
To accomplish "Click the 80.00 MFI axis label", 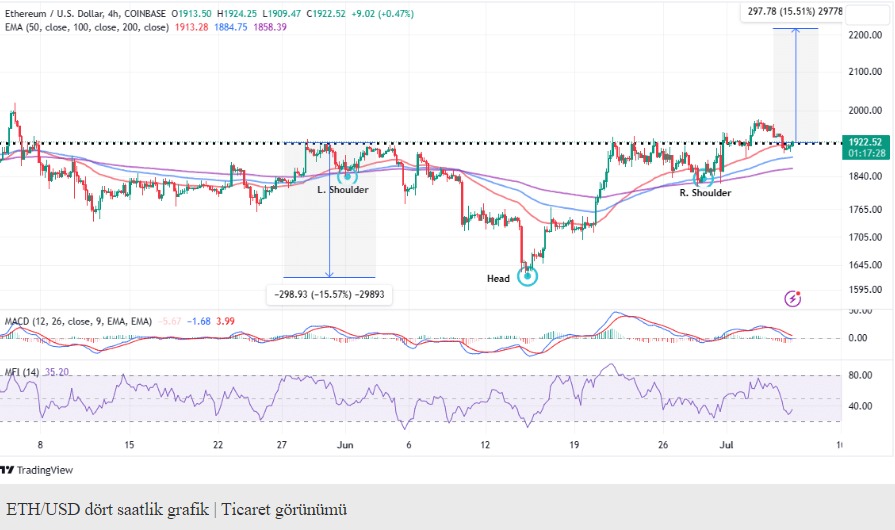I will [x=860, y=375].
